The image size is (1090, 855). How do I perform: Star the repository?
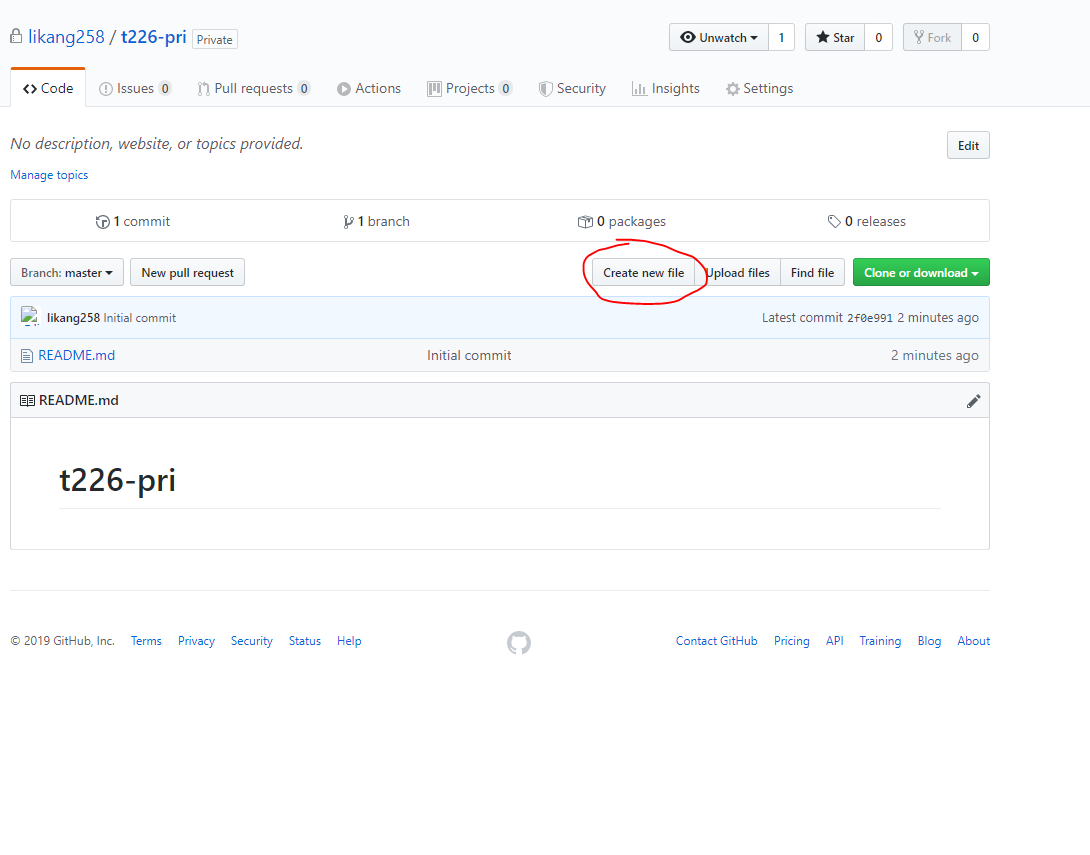835,38
